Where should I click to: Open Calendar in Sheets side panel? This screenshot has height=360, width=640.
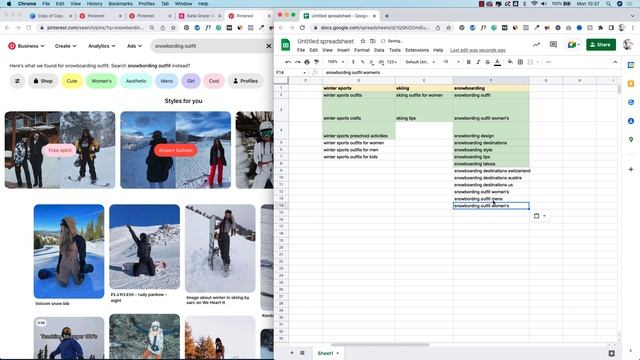[x=631, y=65]
